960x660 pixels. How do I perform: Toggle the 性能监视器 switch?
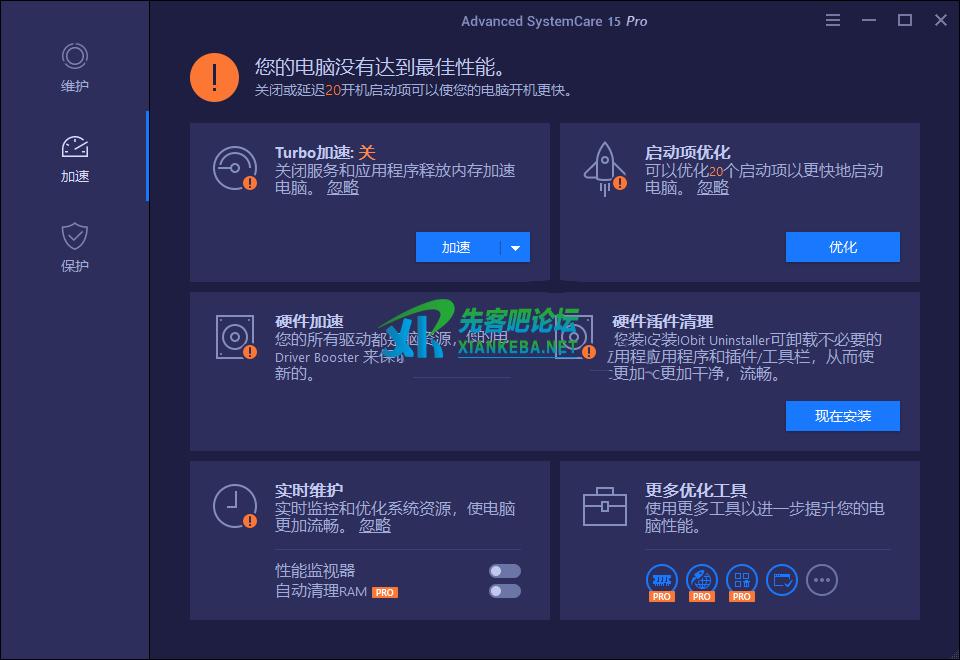tap(504, 571)
